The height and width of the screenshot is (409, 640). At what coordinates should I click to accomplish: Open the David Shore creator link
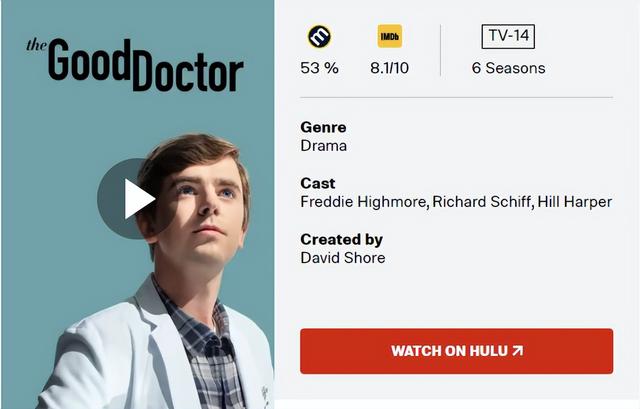tap(343, 258)
